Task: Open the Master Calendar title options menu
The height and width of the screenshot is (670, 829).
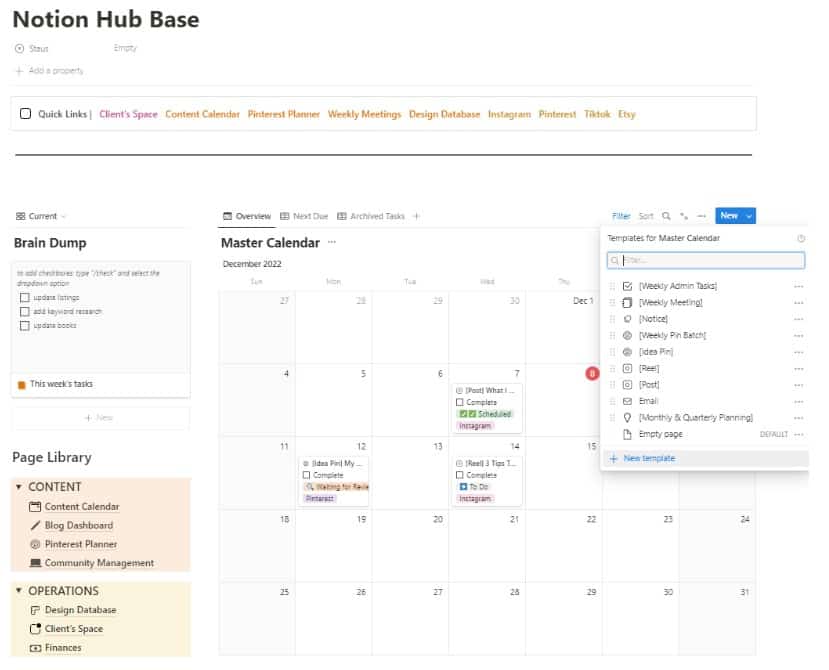Action: tap(331, 242)
